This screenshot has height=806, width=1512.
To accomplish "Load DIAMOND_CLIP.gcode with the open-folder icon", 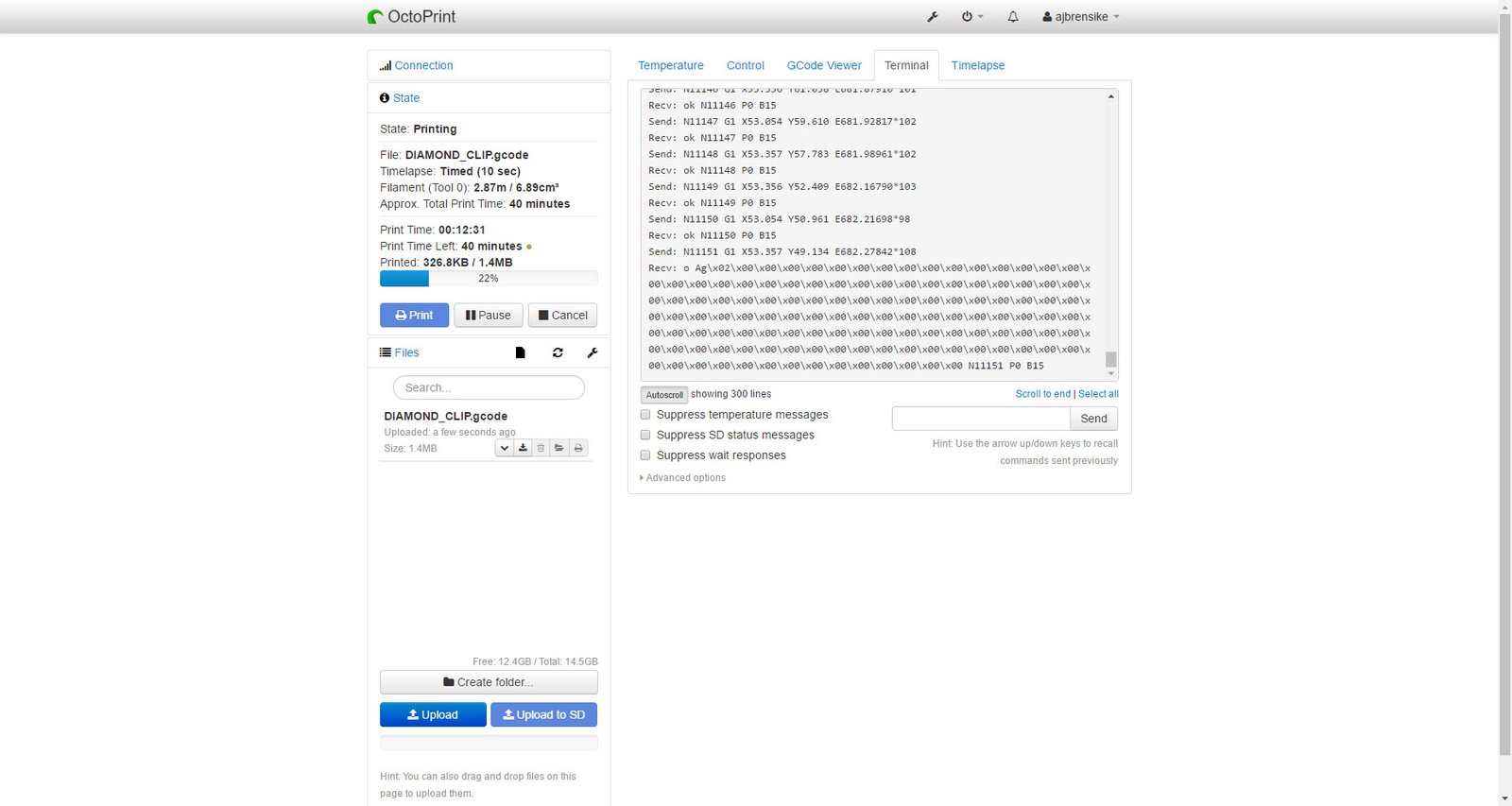I will click(x=559, y=448).
